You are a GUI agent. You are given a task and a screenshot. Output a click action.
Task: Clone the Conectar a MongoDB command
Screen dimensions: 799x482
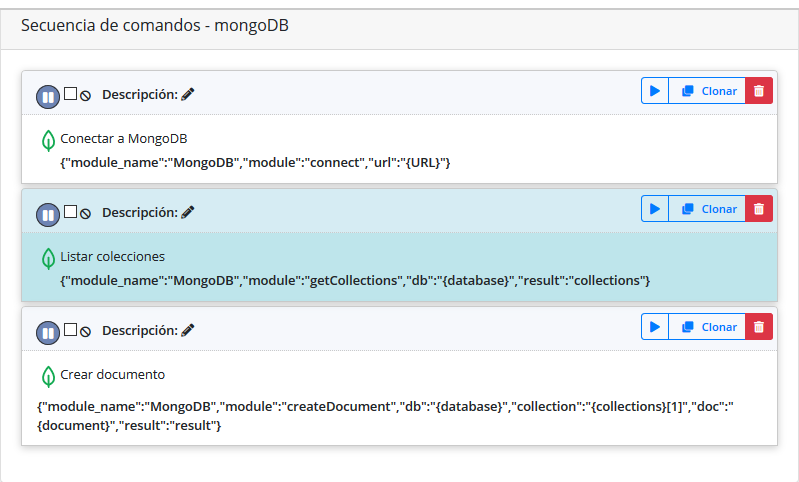tap(707, 91)
